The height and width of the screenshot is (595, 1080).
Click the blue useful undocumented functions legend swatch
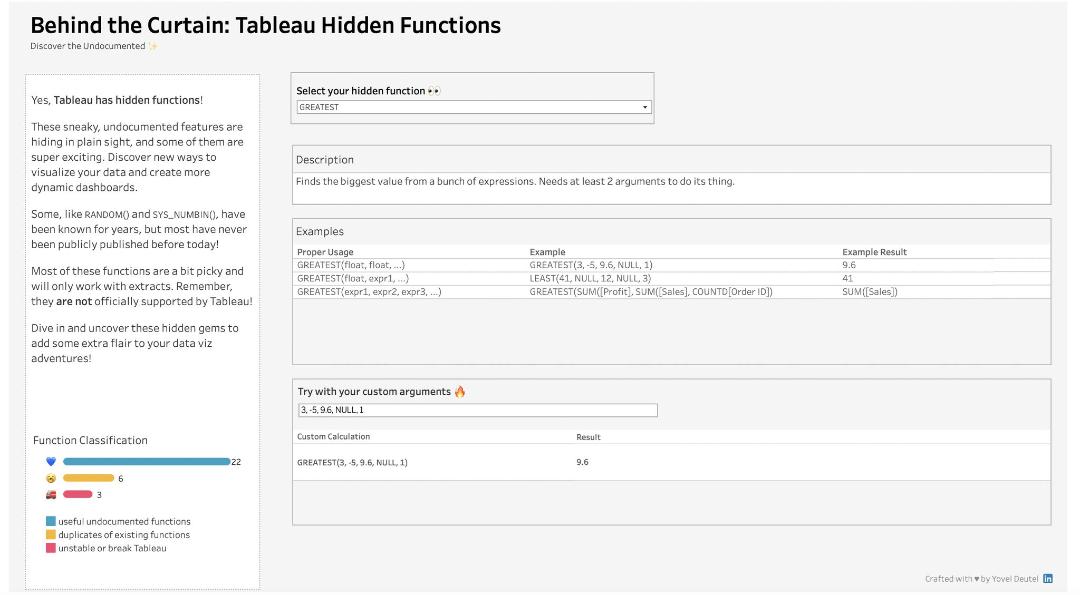coord(51,521)
